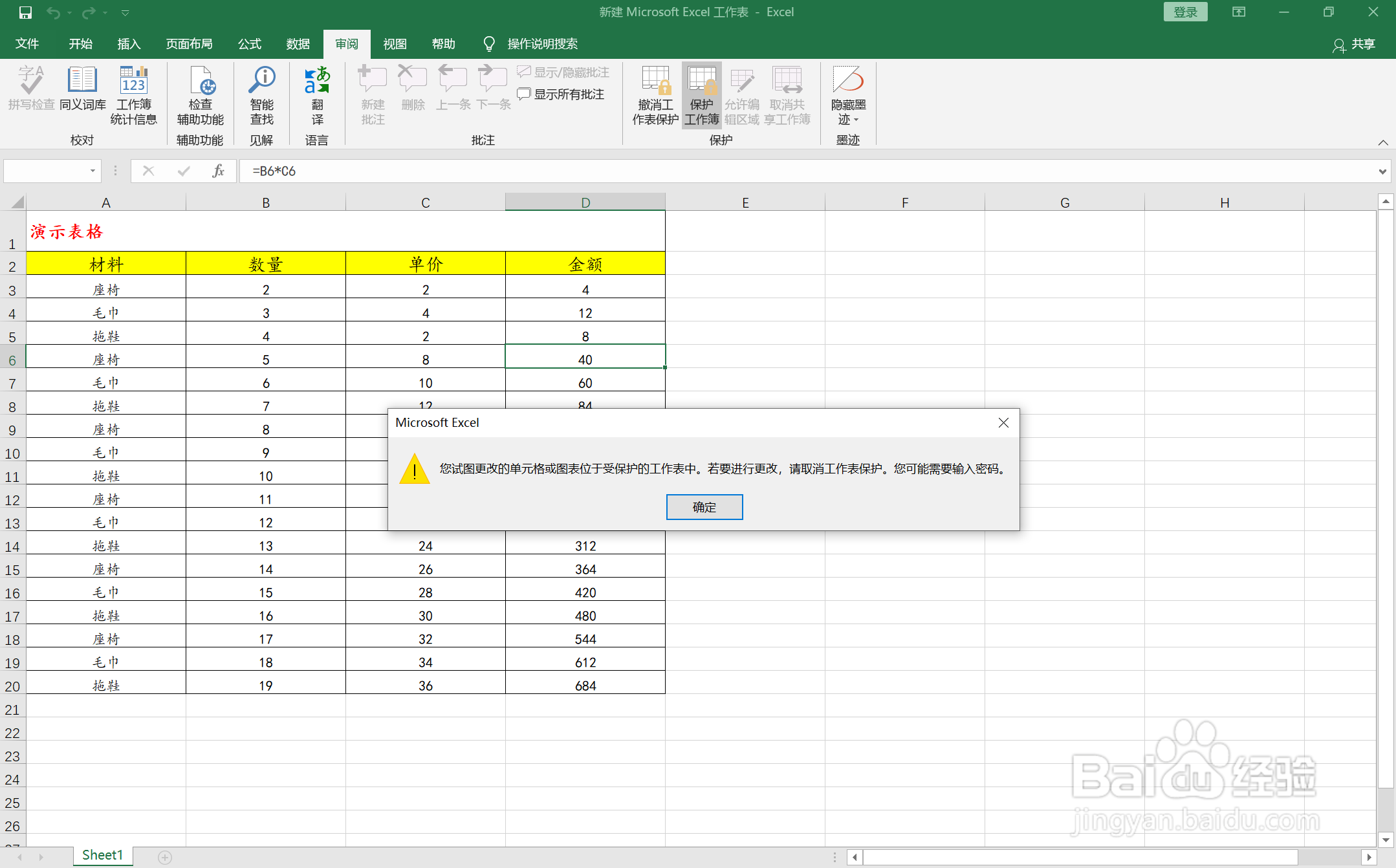Toggle Show All Comments (显示所有批注)
Image resolution: width=1396 pixels, height=868 pixels.
(562, 94)
